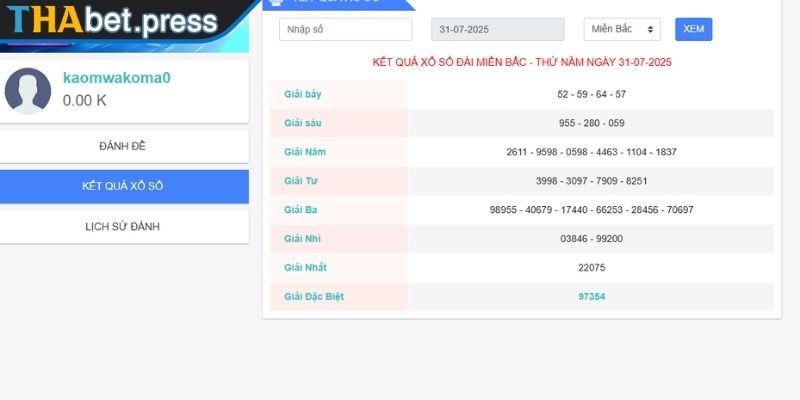Image resolution: width=800 pixels, height=400 pixels.
Task: Click the 31-07-2025 date field
Action: tap(497, 30)
